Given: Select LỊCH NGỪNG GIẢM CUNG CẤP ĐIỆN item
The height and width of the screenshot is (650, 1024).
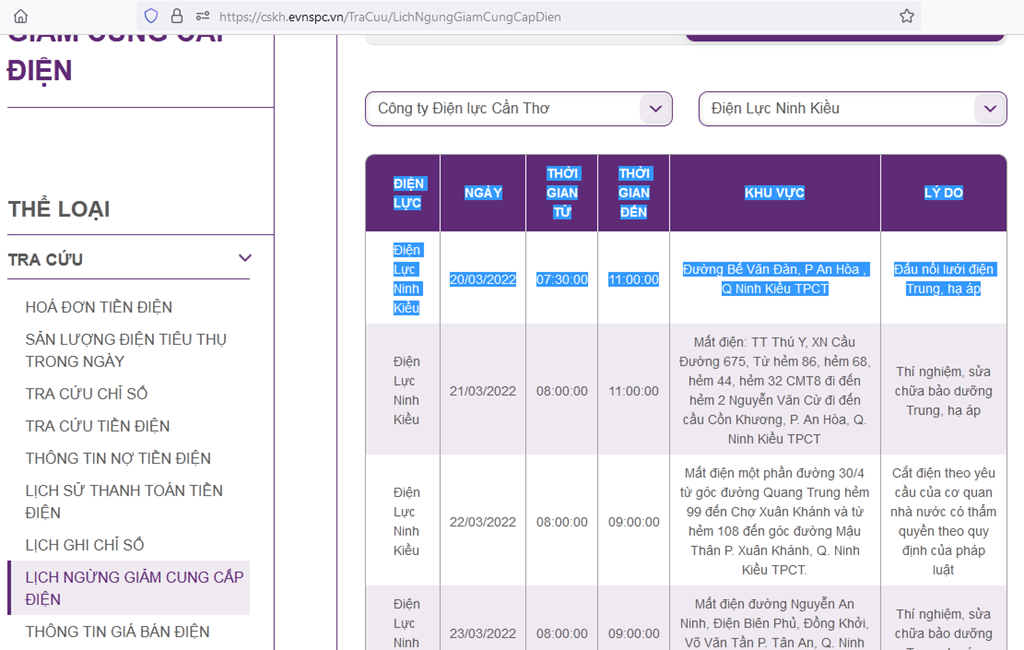Looking at the screenshot, I should [x=134, y=588].
